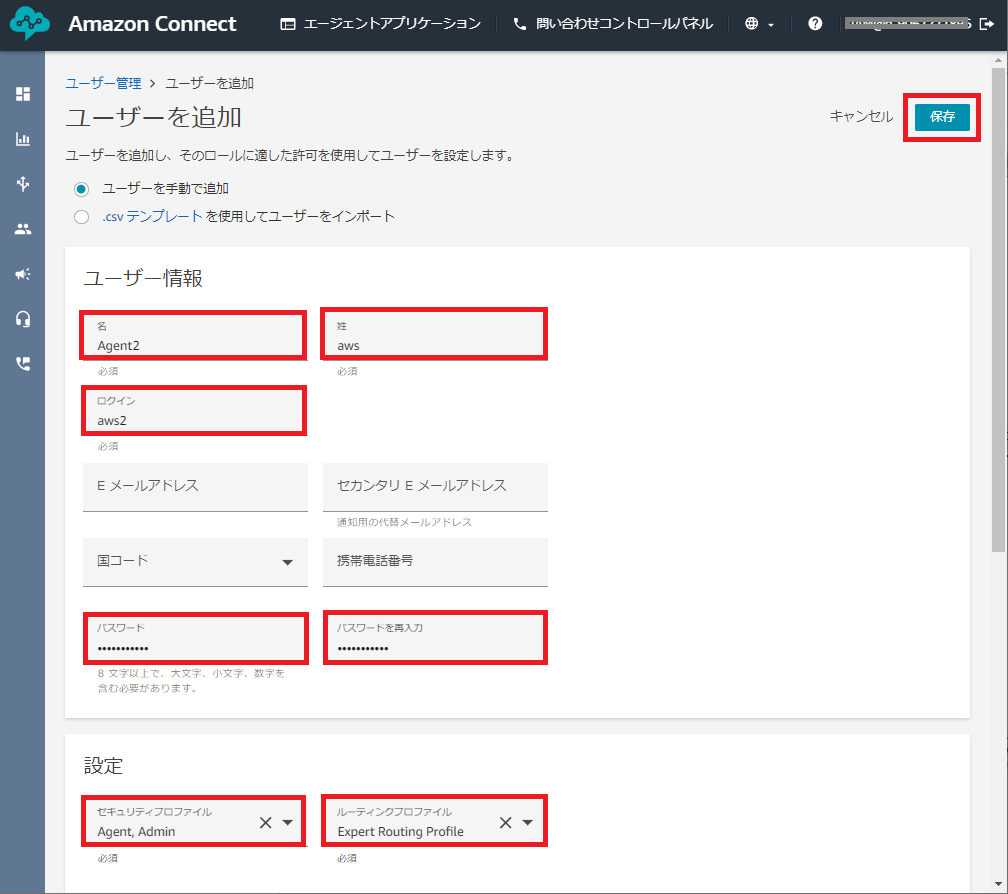Click the E メールアドレス field
This screenshot has height=894, width=1008.
pos(195,487)
